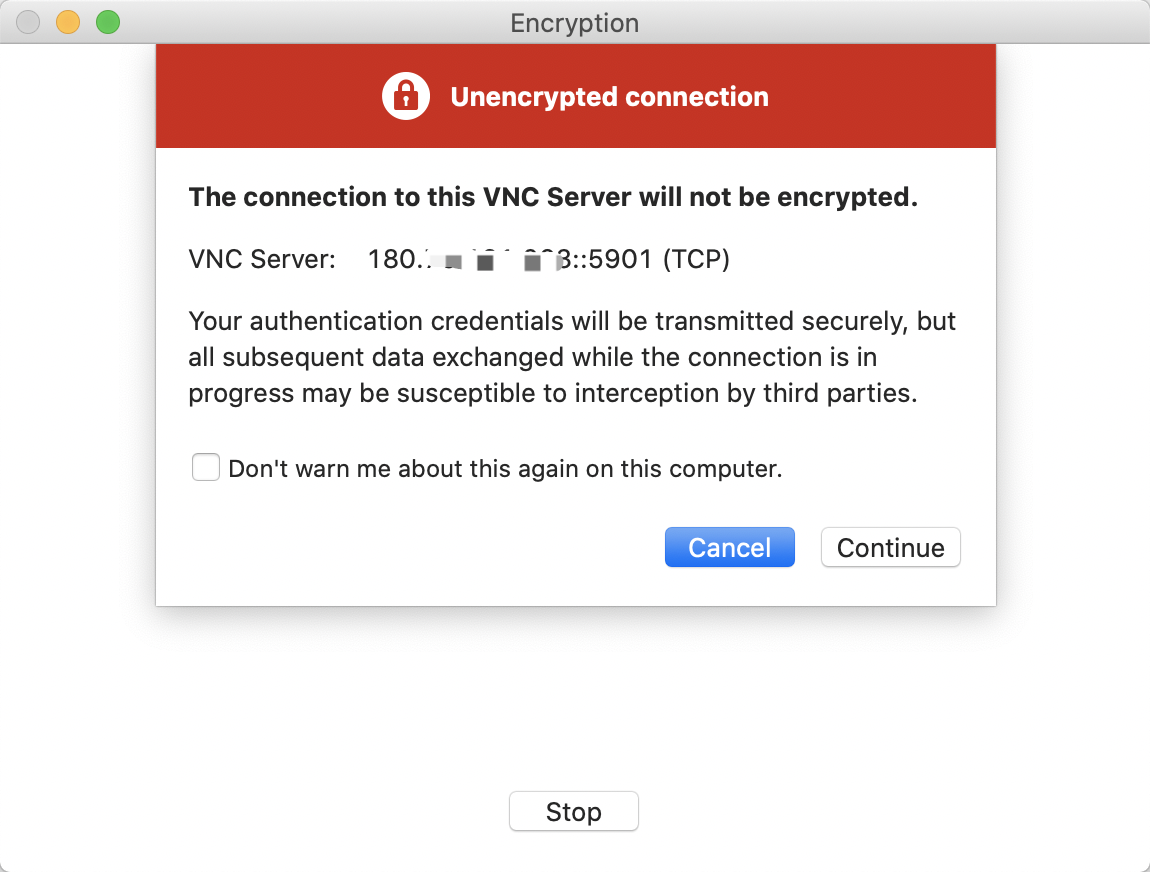The height and width of the screenshot is (872, 1150).
Task: Click the green zoom window button
Action: (x=107, y=22)
